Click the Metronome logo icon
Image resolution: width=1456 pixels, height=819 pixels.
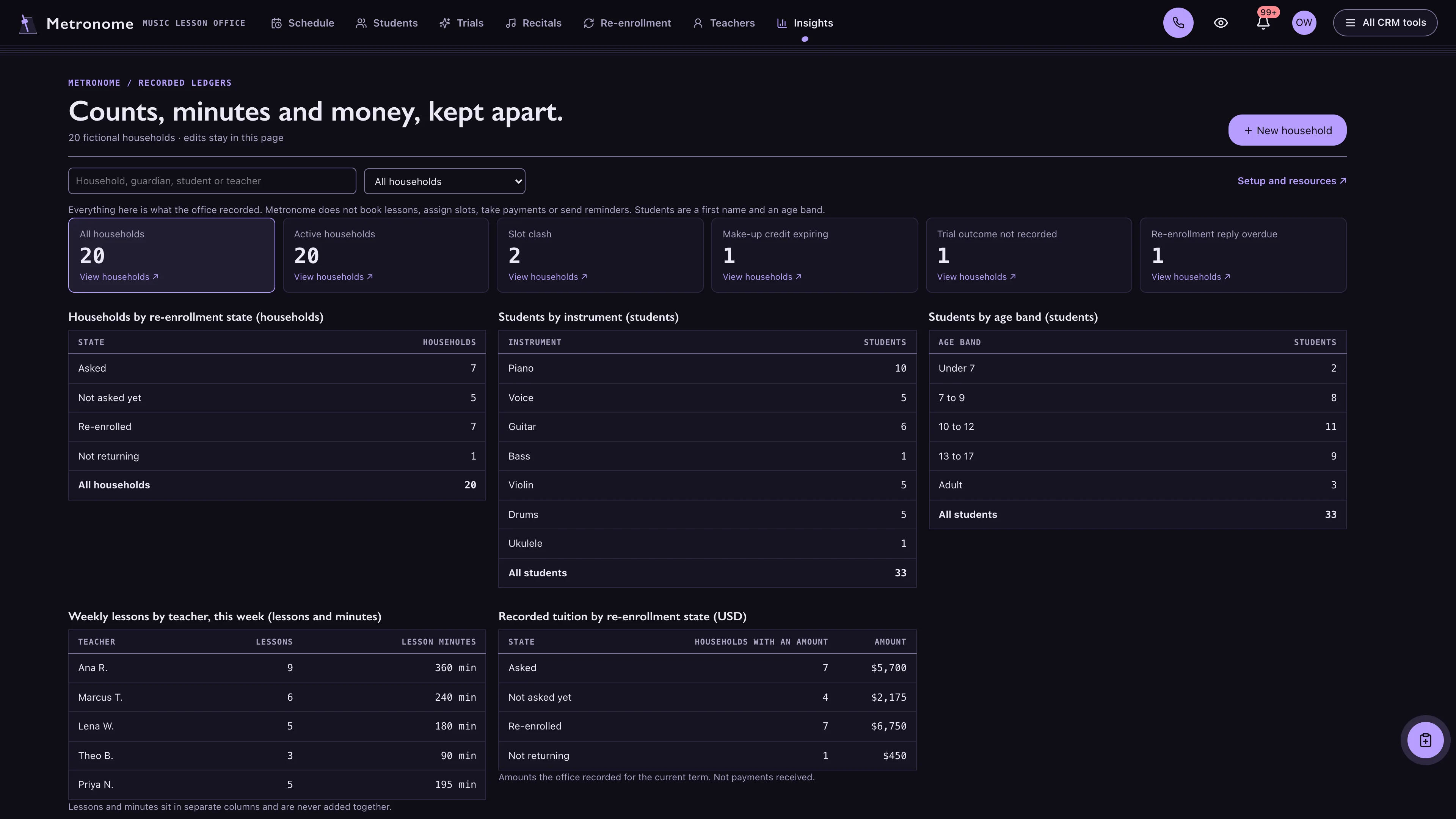27,23
